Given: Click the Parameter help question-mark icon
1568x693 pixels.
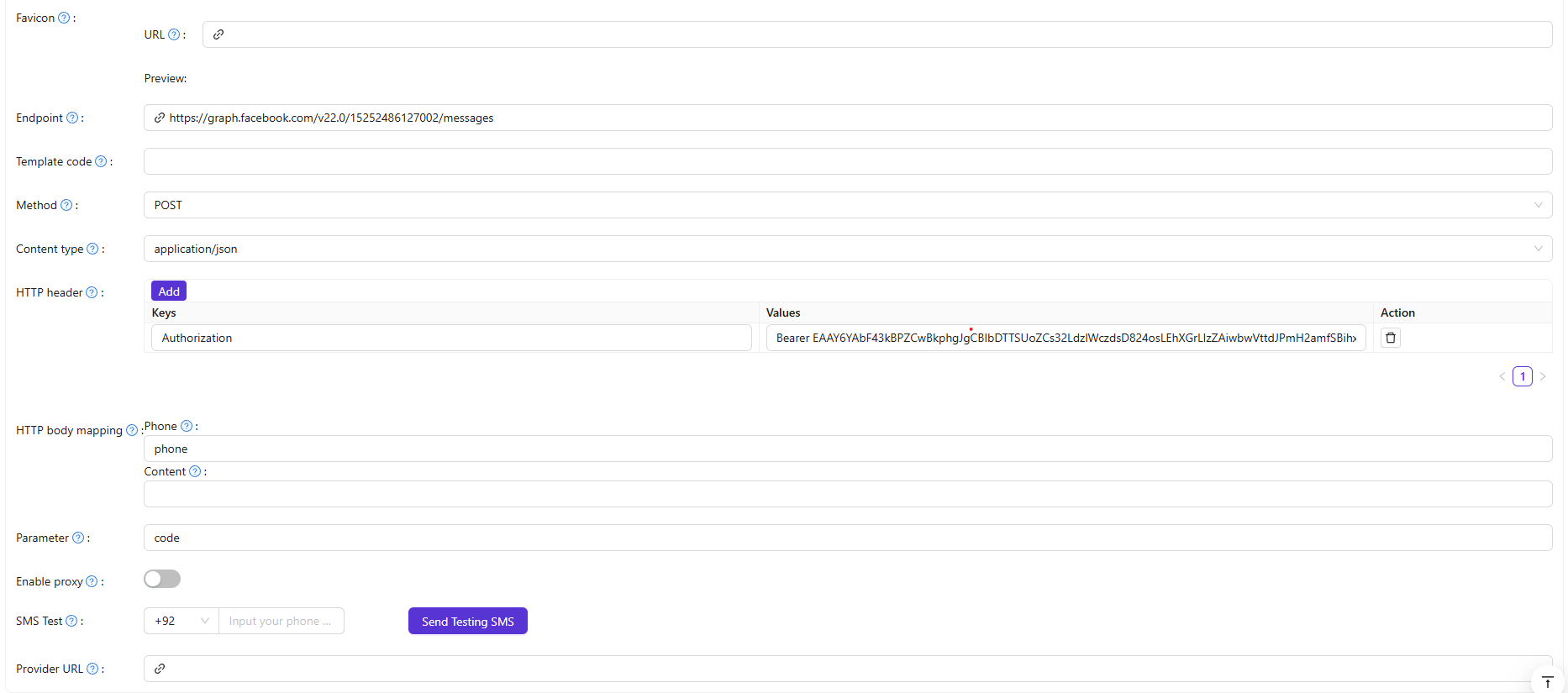Looking at the screenshot, I should [78, 538].
